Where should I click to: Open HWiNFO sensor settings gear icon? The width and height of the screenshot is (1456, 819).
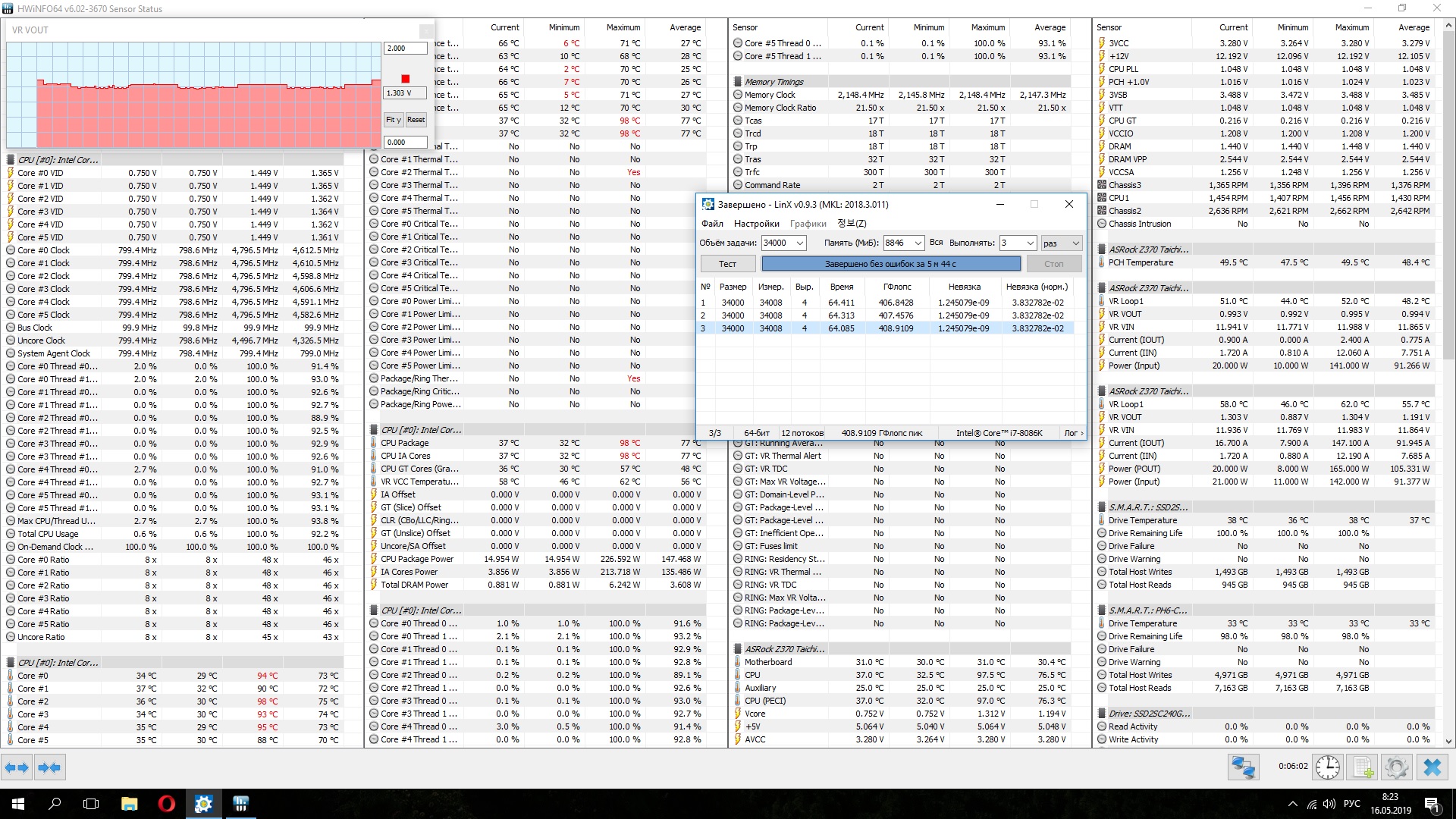pyautogui.click(x=1396, y=767)
